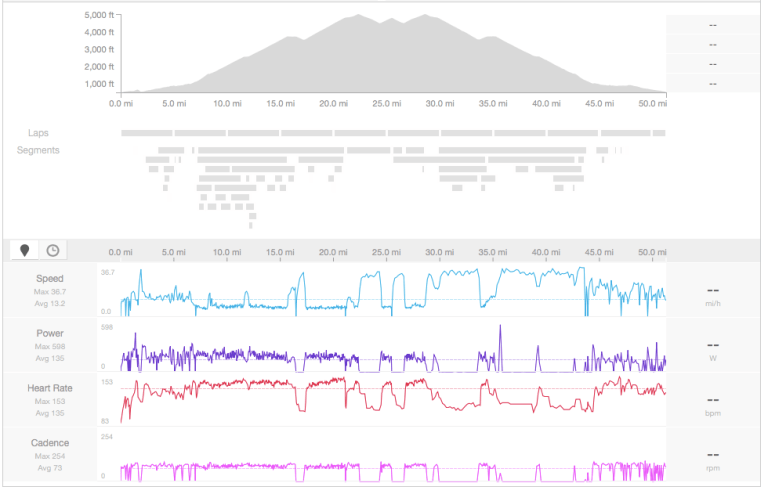The height and width of the screenshot is (494, 768).
Task: Click the 'Max 153' heart rate value
Action: 49,401
